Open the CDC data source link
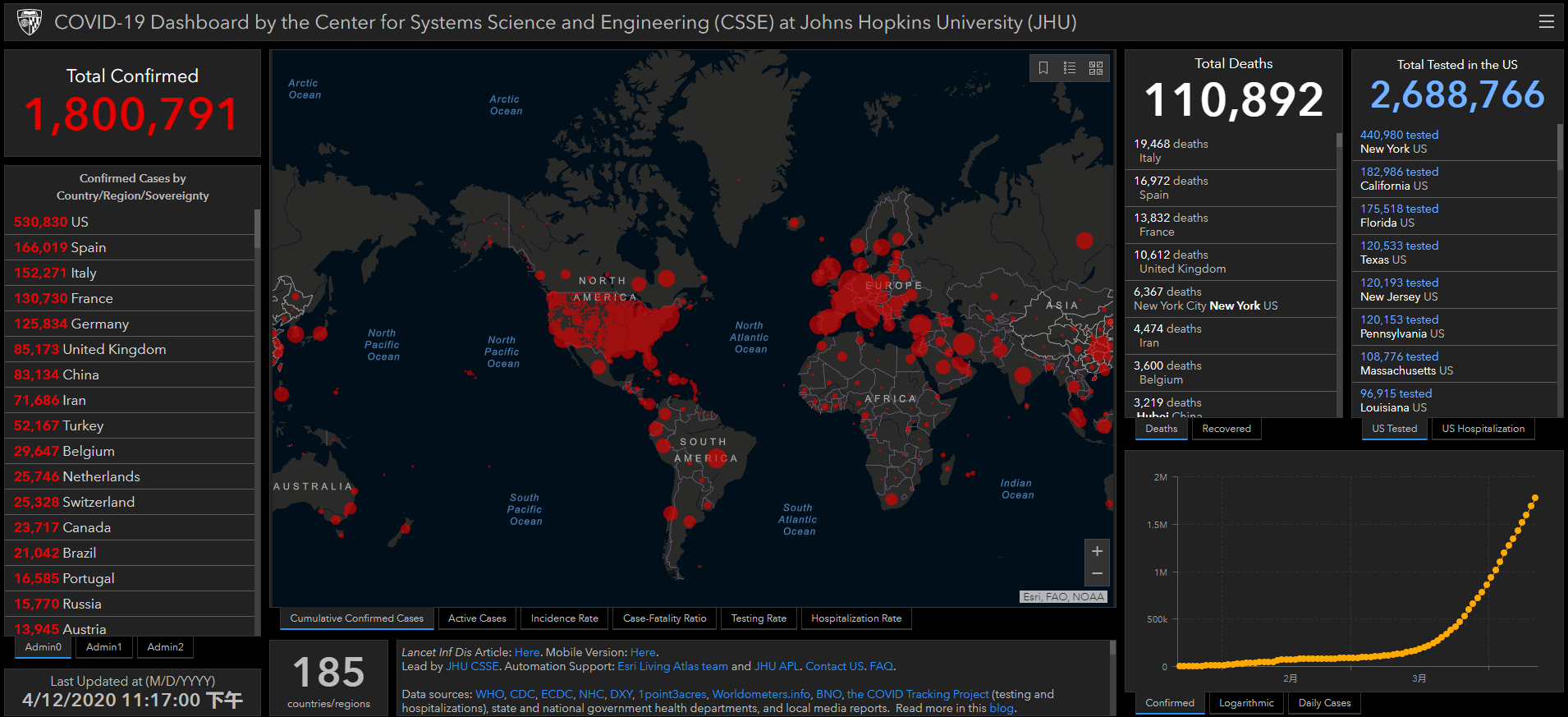 [522, 694]
